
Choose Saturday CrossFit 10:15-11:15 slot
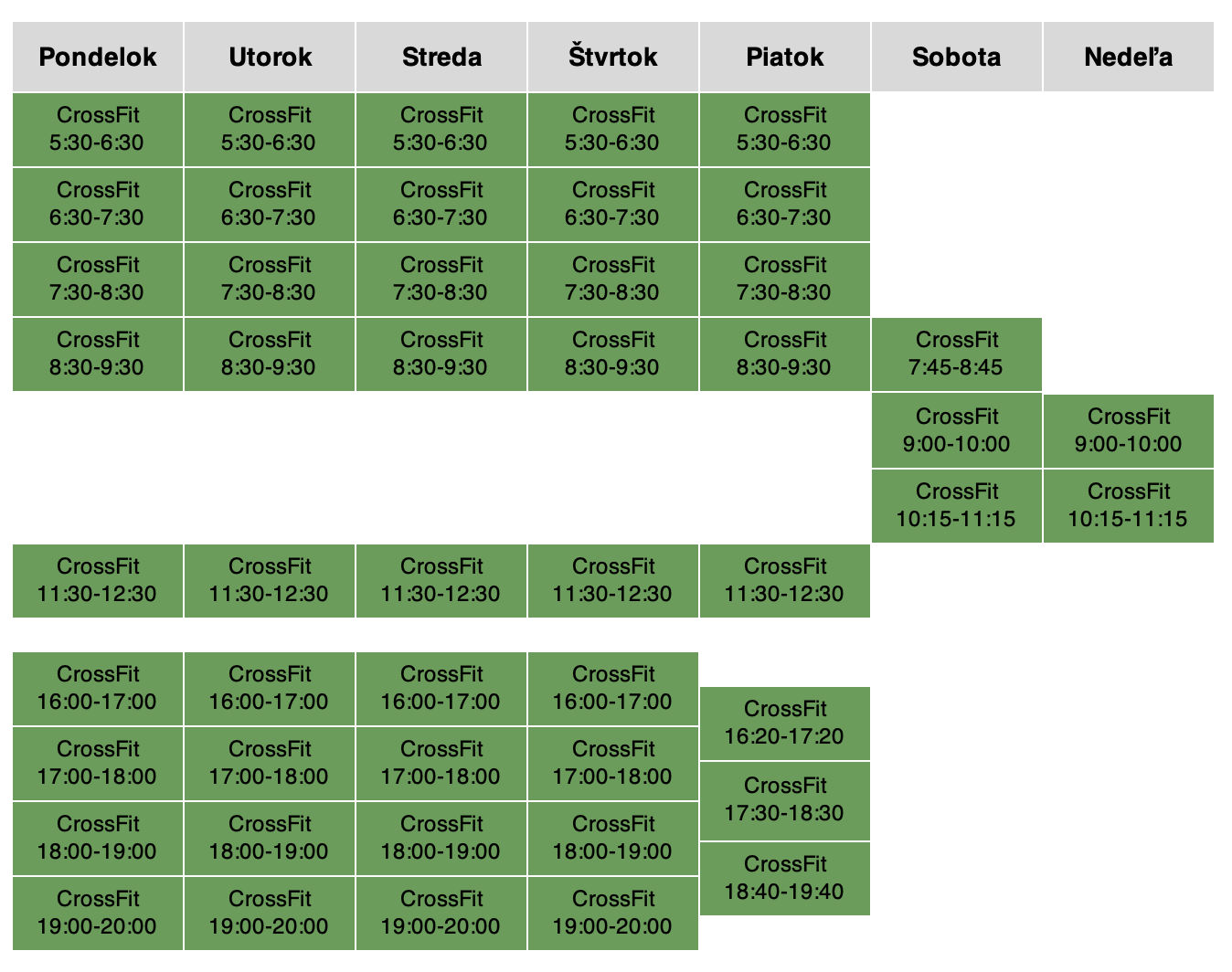pos(957,506)
